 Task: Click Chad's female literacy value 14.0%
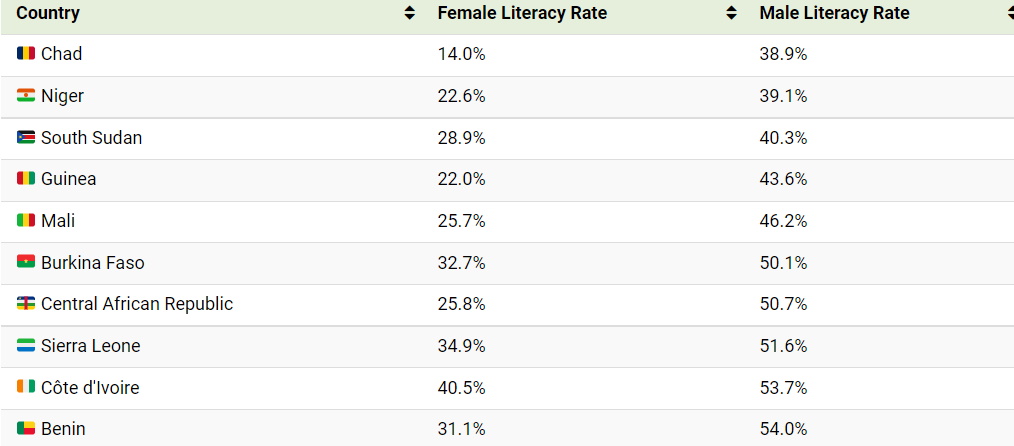click(461, 54)
